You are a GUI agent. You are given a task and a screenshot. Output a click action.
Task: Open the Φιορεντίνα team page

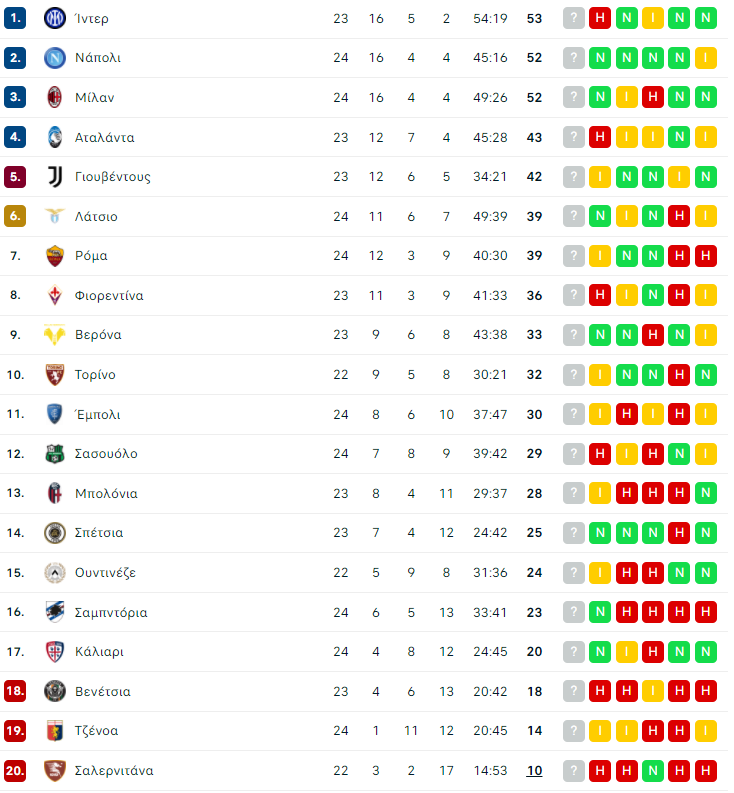tap(109, 295)
